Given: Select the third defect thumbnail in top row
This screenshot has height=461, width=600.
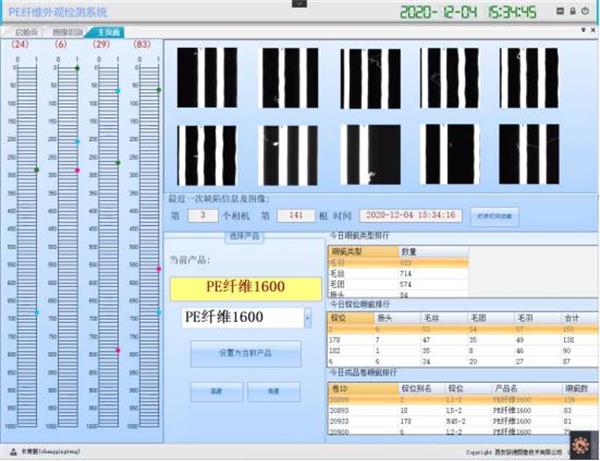Looking at the screenshot, I should (370, 78).
